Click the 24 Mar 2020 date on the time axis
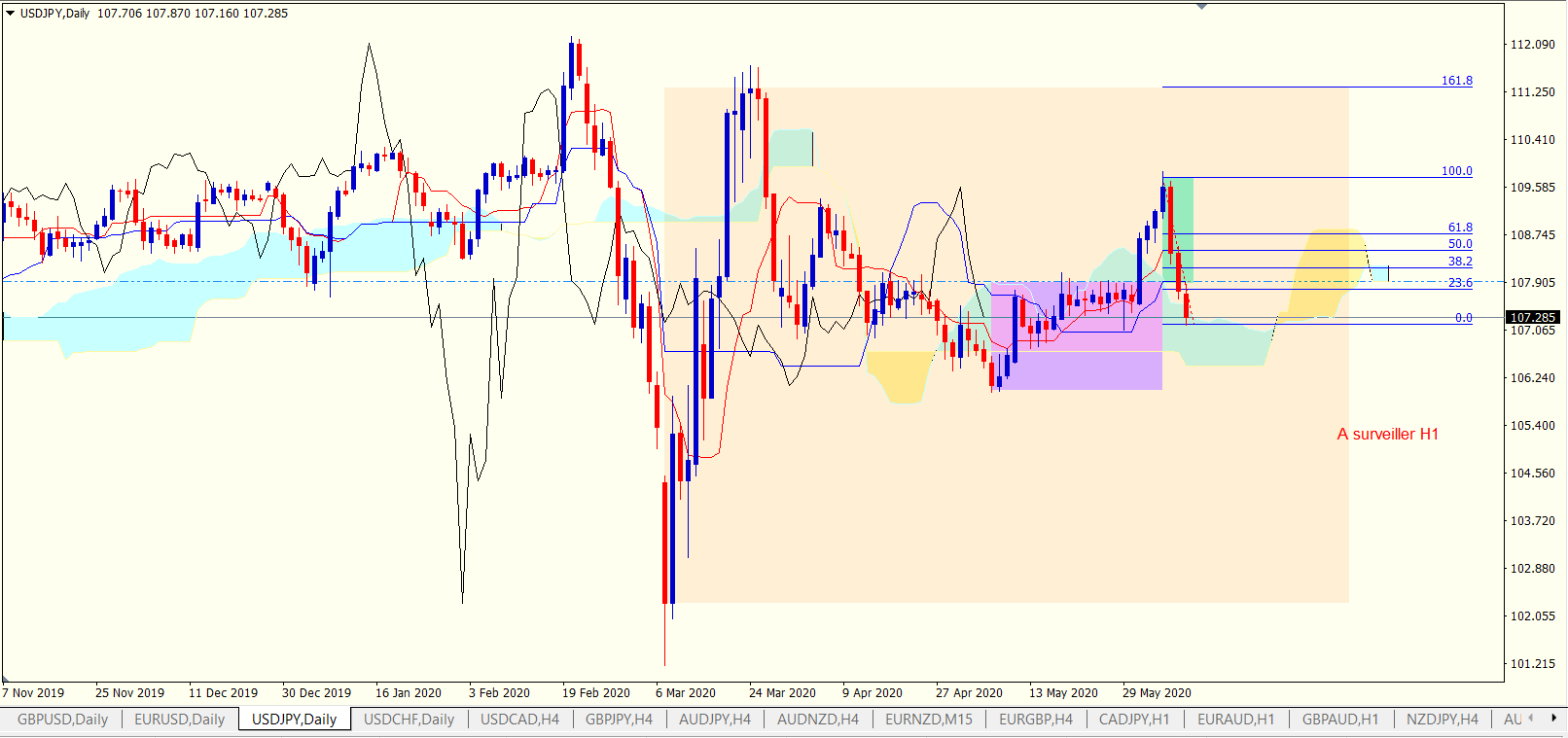The height and width of the screenshot is (738, 1568). [782, 693]
